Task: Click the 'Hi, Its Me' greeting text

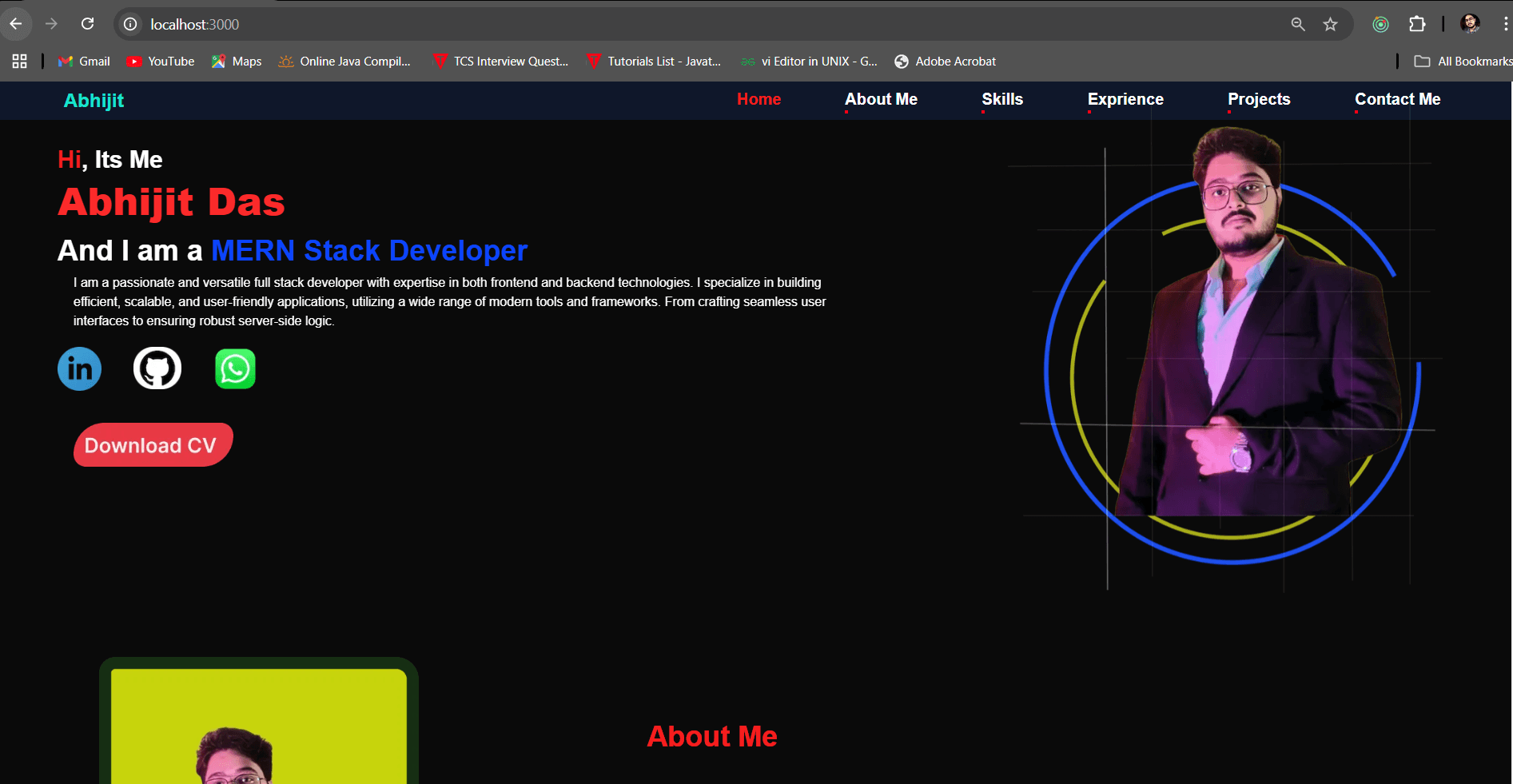Action: (x=110, y=160)
